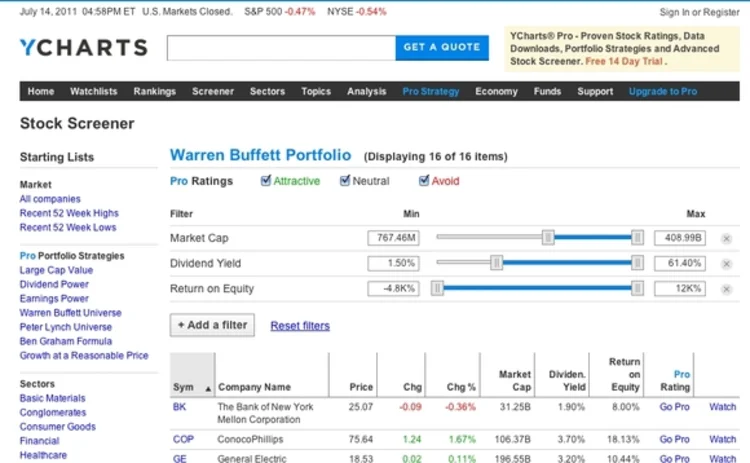The width and height of the screenshot is (750, 463).
Task: Click the Free 14 Day Trial link
Action: [624, 61]
